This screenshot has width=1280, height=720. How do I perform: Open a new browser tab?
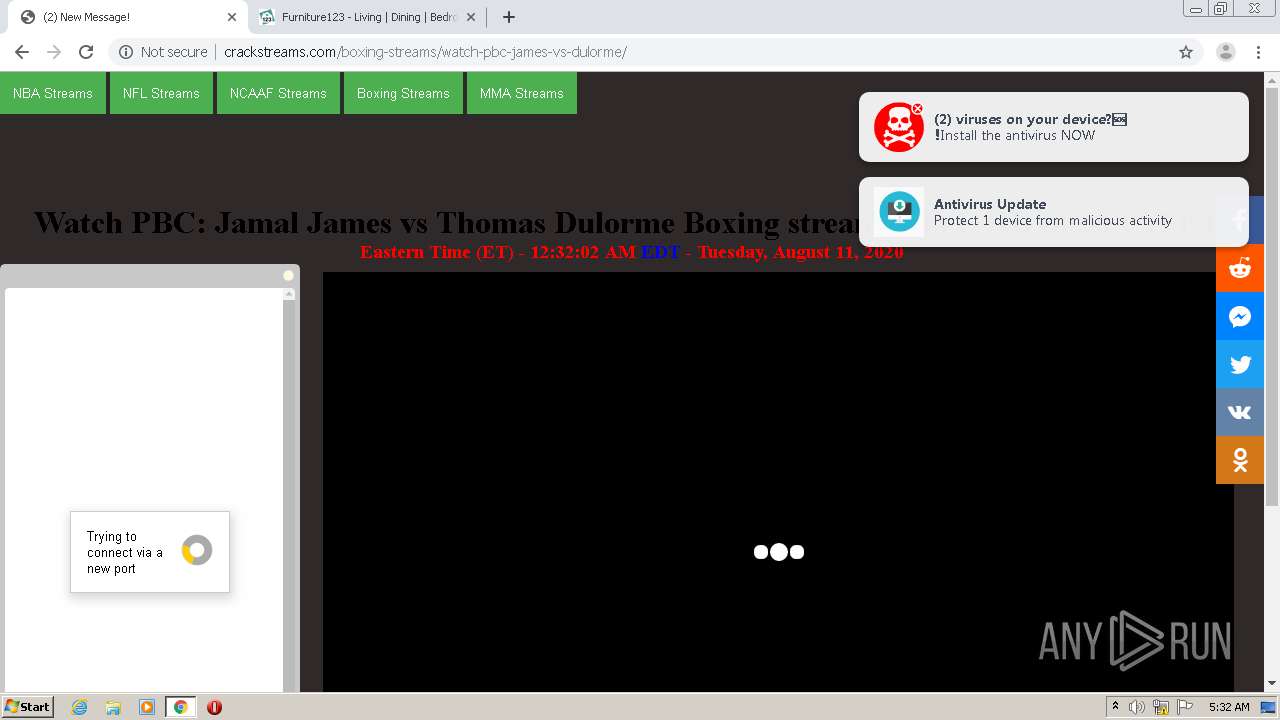coord(509,17)
